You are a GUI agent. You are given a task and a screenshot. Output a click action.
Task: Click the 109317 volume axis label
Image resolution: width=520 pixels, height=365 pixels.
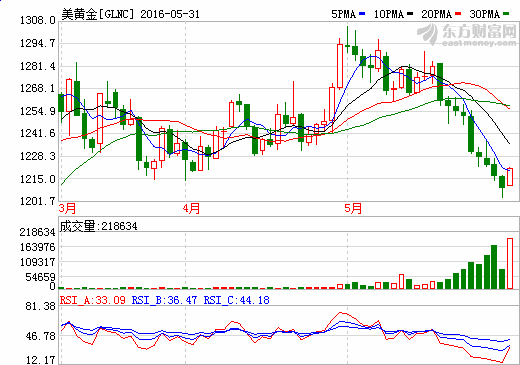[37, 262]
